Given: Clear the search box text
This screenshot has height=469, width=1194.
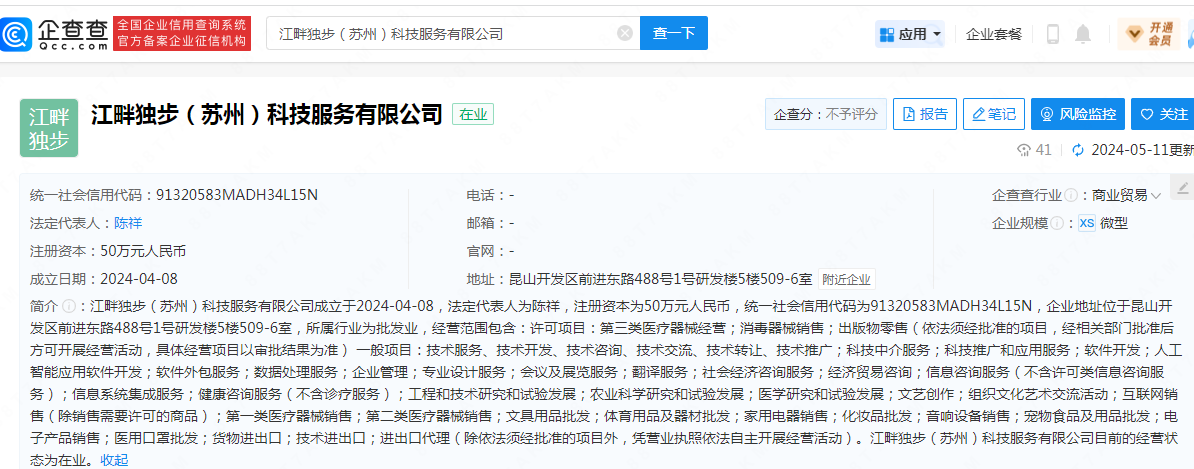Looking at the screenshot, I should click(x=624, y=34).
